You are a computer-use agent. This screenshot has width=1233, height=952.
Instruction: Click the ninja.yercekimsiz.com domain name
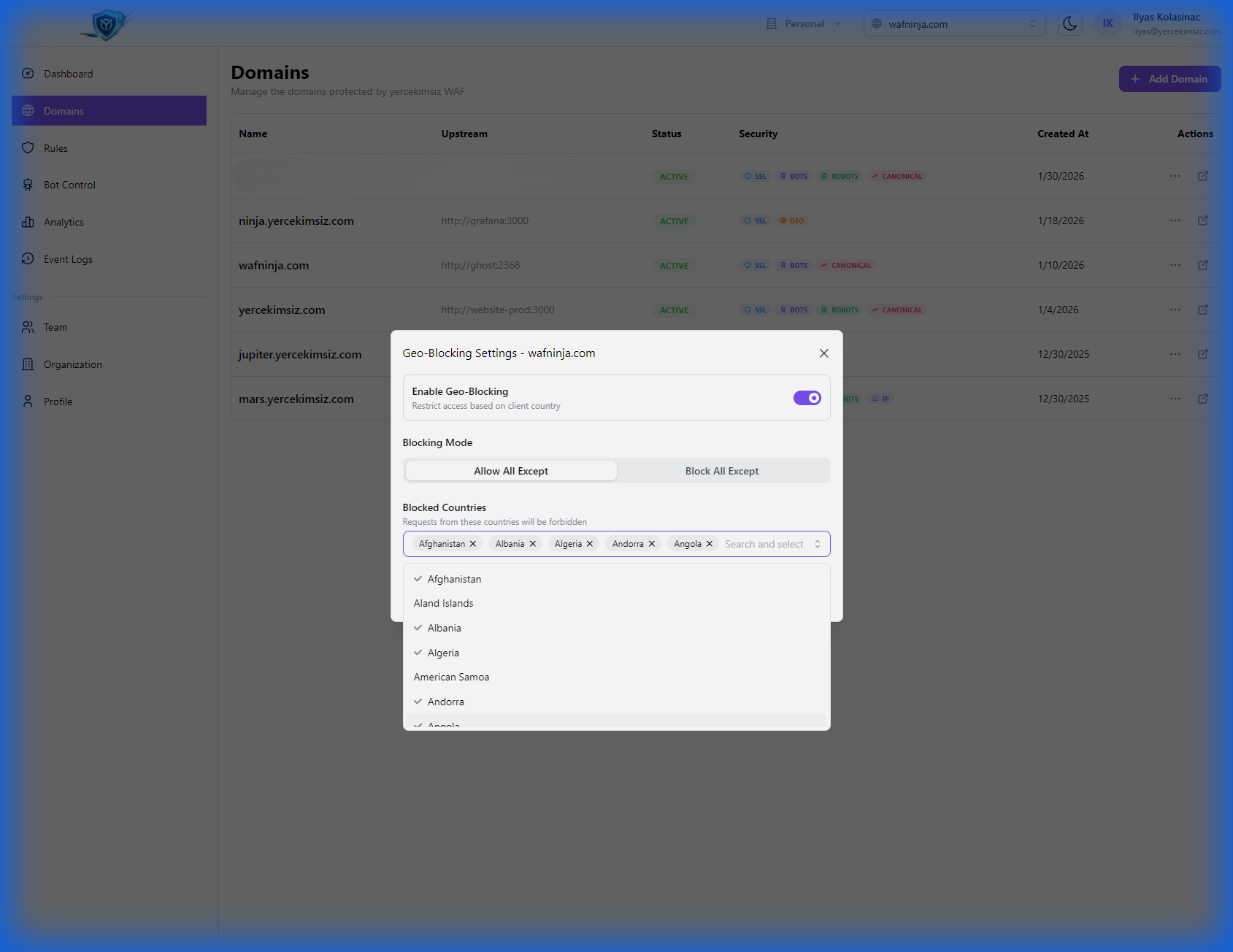[296, 220]
